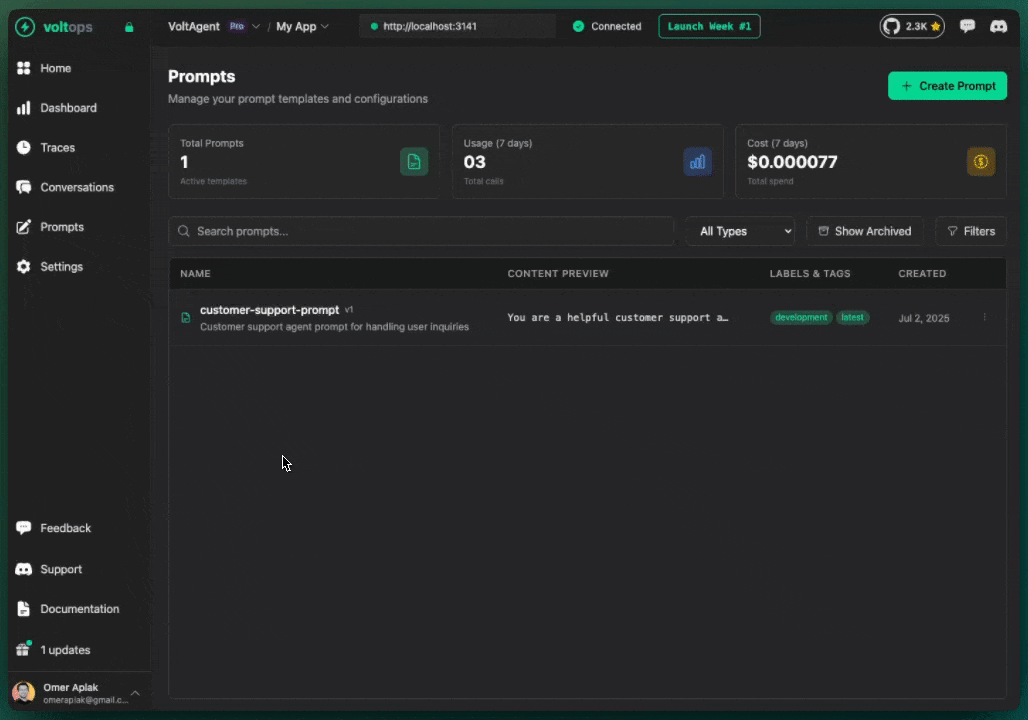Viewport: 1028px width, 720px height.
Task: Open the Feedback link
Action: pyautogui.click(x=66, y=528)
